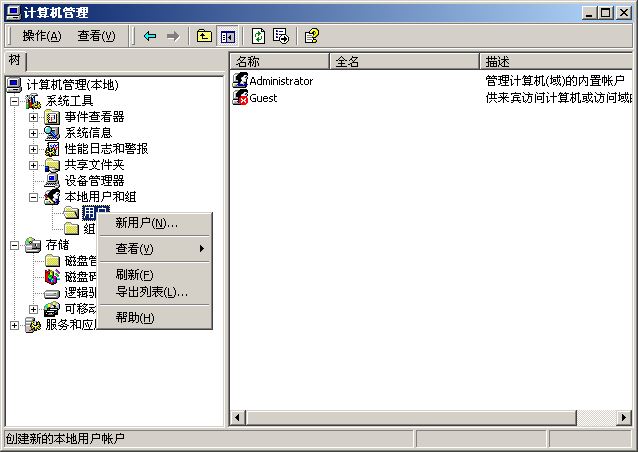Select the 树 tab
638x452 pixels.
point(15,60)
